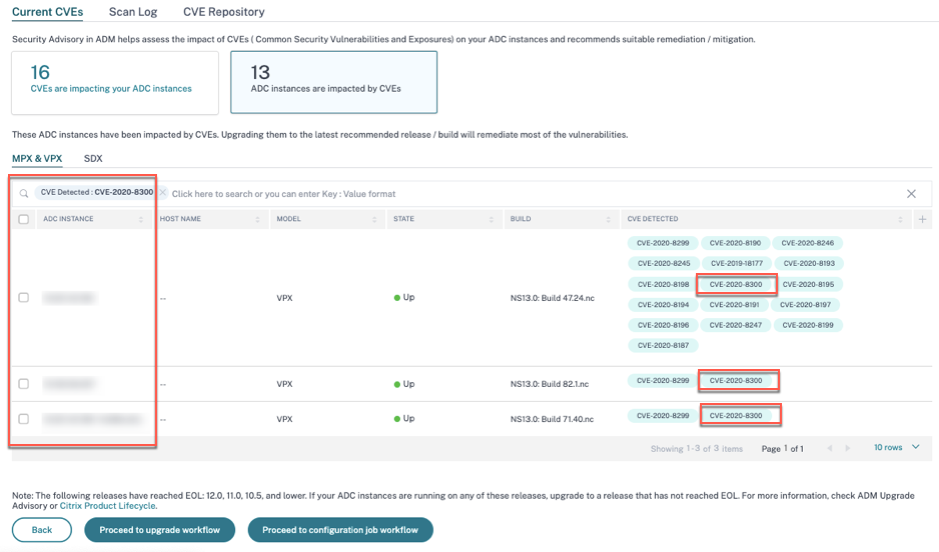Click Proceed to configuration job workflow
The width and height of the screenshot is (939, 552).
(340, 530)
